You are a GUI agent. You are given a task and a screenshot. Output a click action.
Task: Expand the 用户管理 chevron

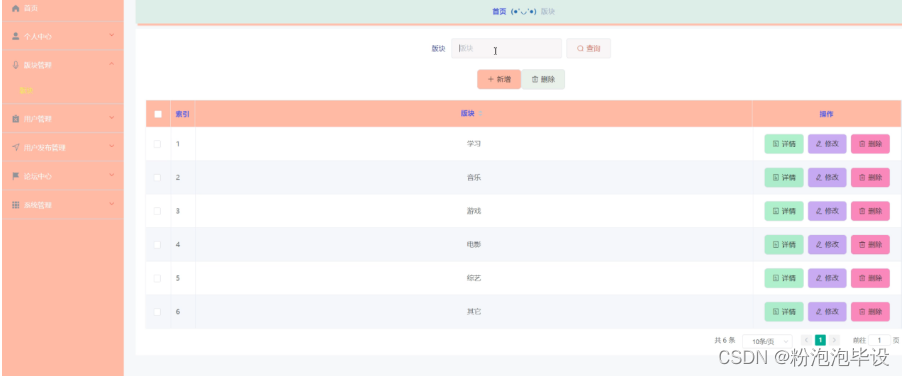(x=111, y=118)
